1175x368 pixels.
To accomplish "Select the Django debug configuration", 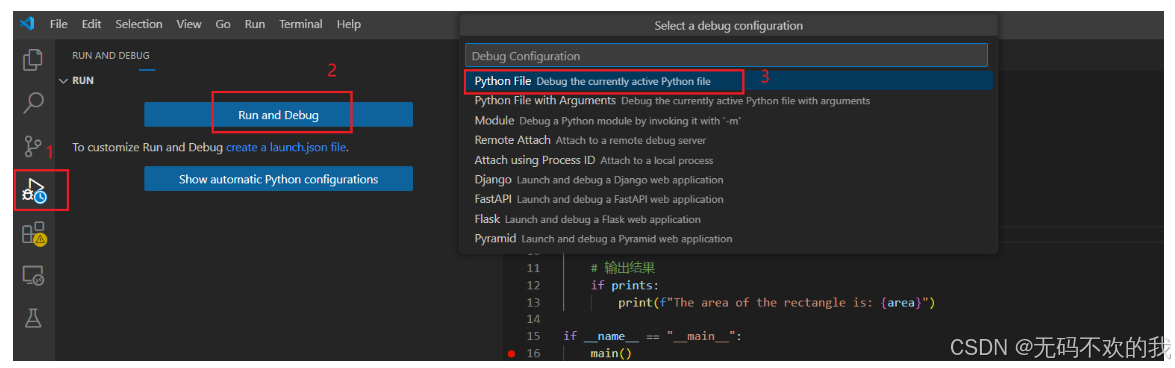I will [728, 179].
